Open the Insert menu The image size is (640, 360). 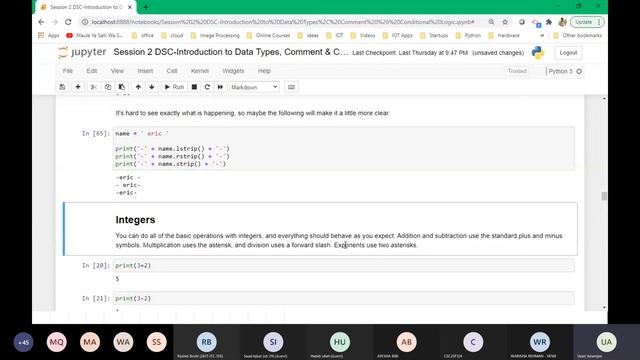click(145, 71)
